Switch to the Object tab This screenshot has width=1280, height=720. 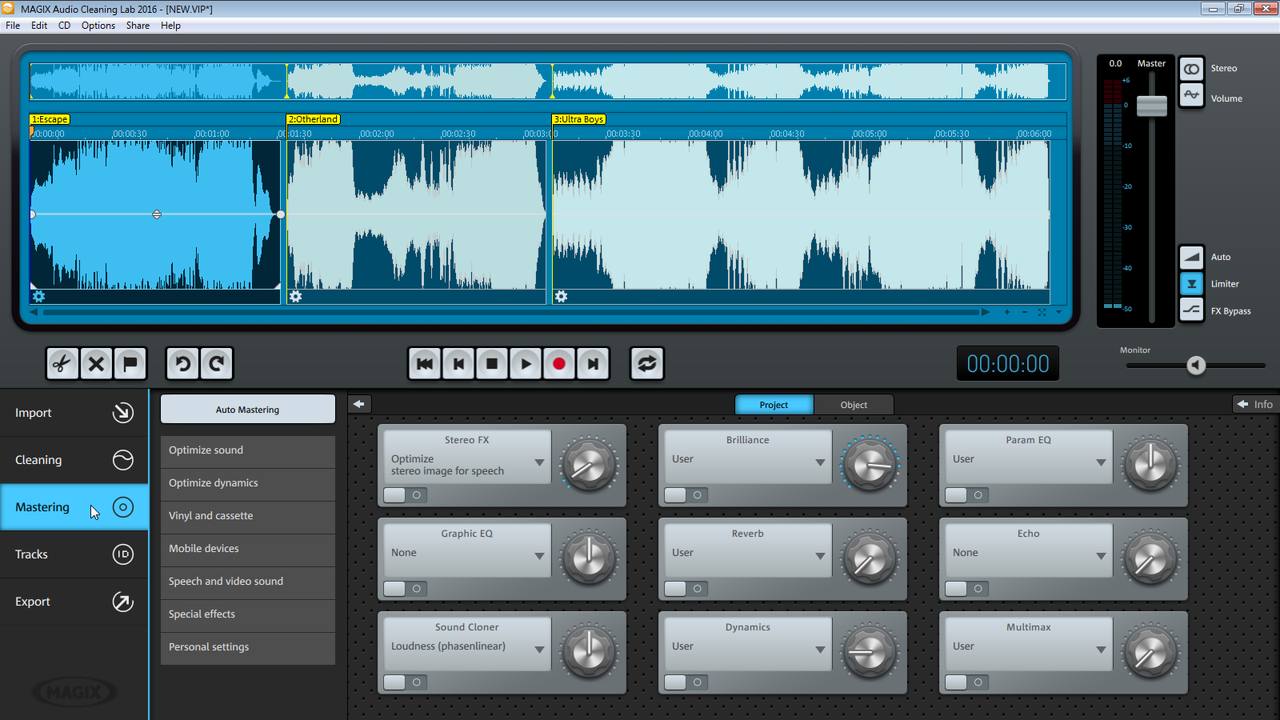854,405
